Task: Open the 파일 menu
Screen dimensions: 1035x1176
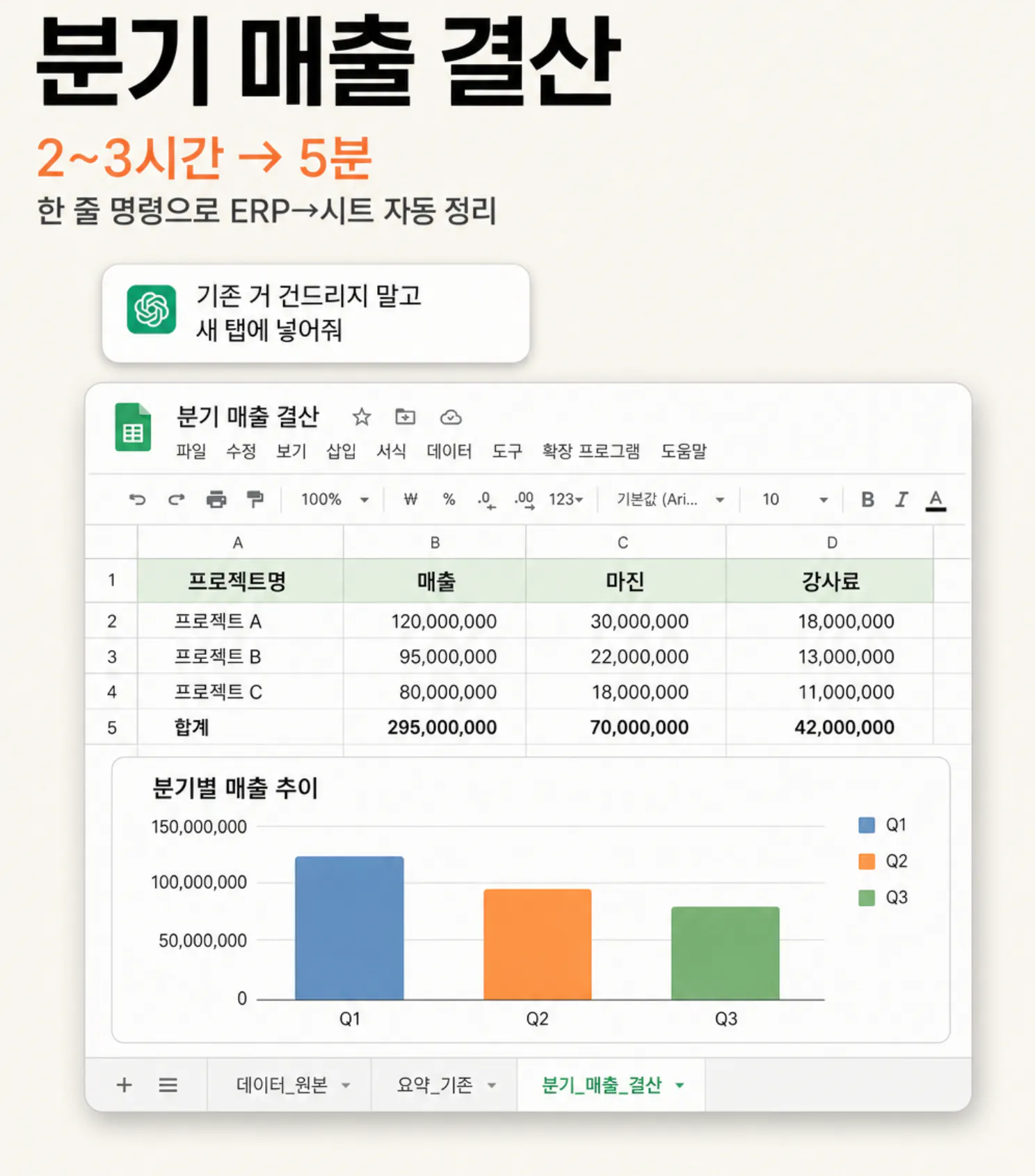Action: point(191,451)
